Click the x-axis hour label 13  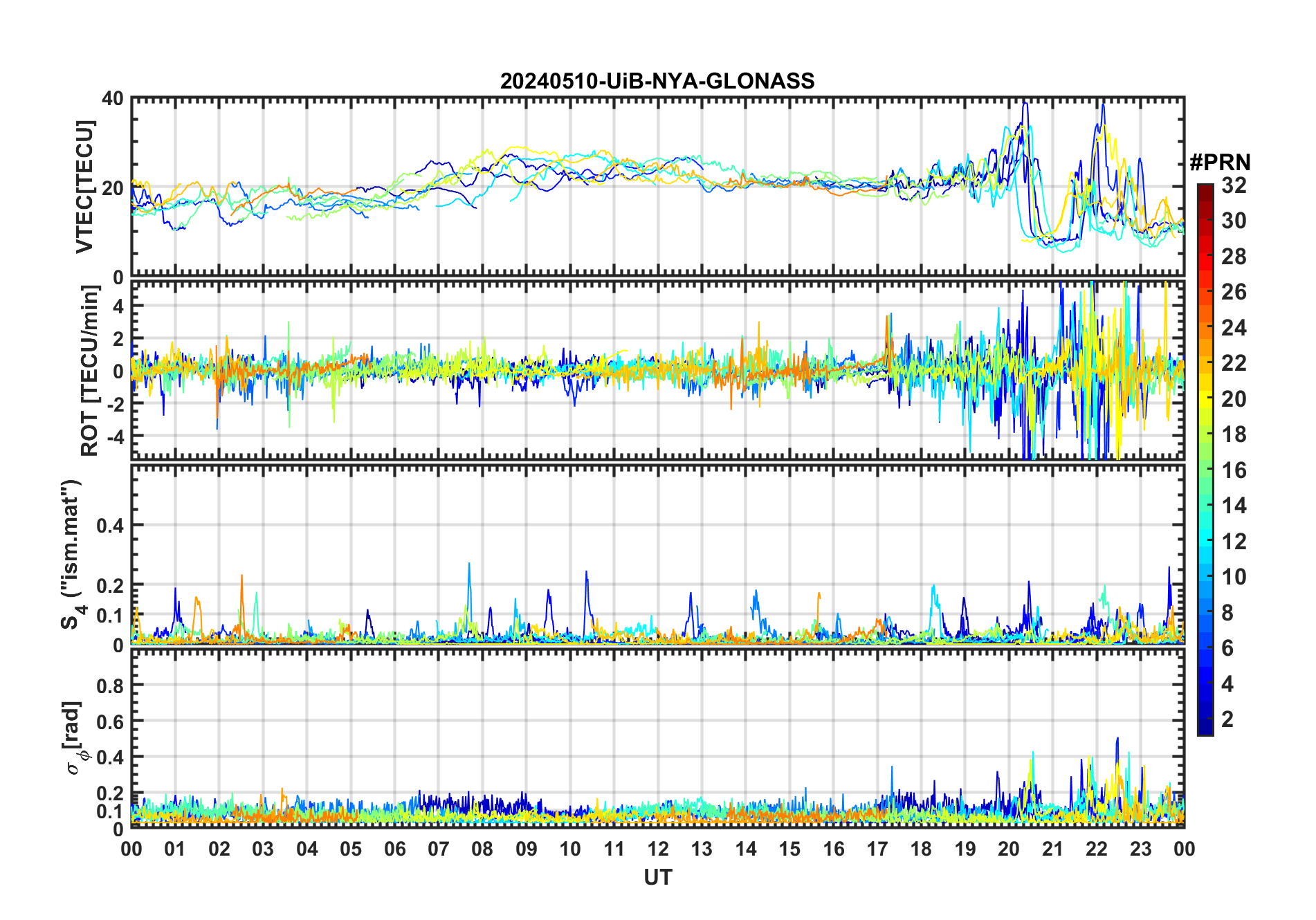(x=702, y=849)
